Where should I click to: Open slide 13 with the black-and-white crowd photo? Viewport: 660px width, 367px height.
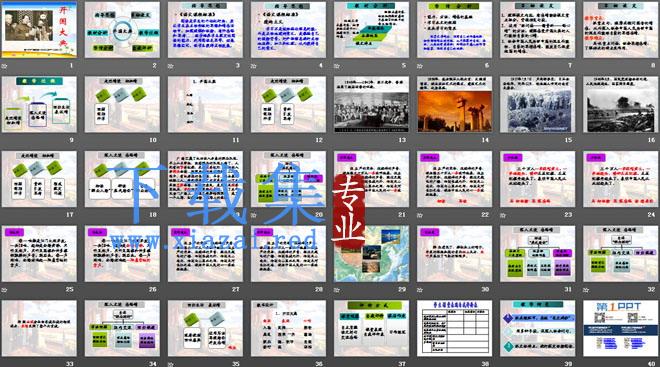click(371, 104)
